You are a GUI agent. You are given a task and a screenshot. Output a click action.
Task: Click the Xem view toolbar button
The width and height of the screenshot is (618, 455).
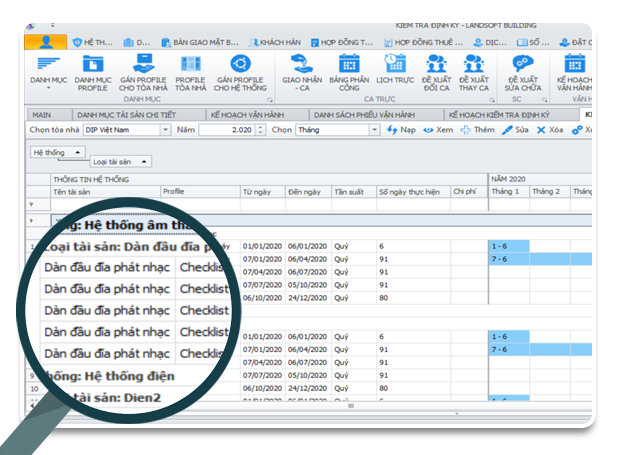point(438,130)
